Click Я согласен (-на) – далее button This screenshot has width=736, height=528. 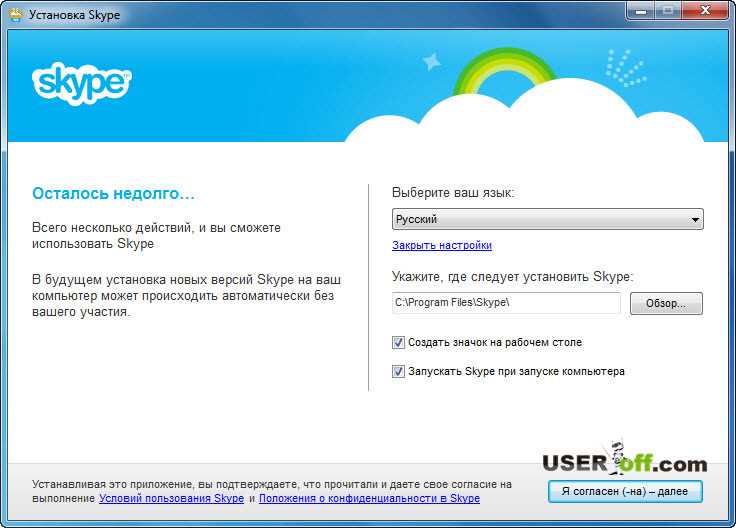(x=625, y=491)
